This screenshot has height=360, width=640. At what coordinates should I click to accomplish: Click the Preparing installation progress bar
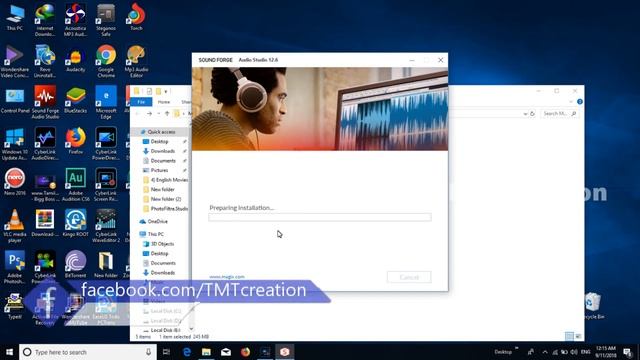pos(320,217)
